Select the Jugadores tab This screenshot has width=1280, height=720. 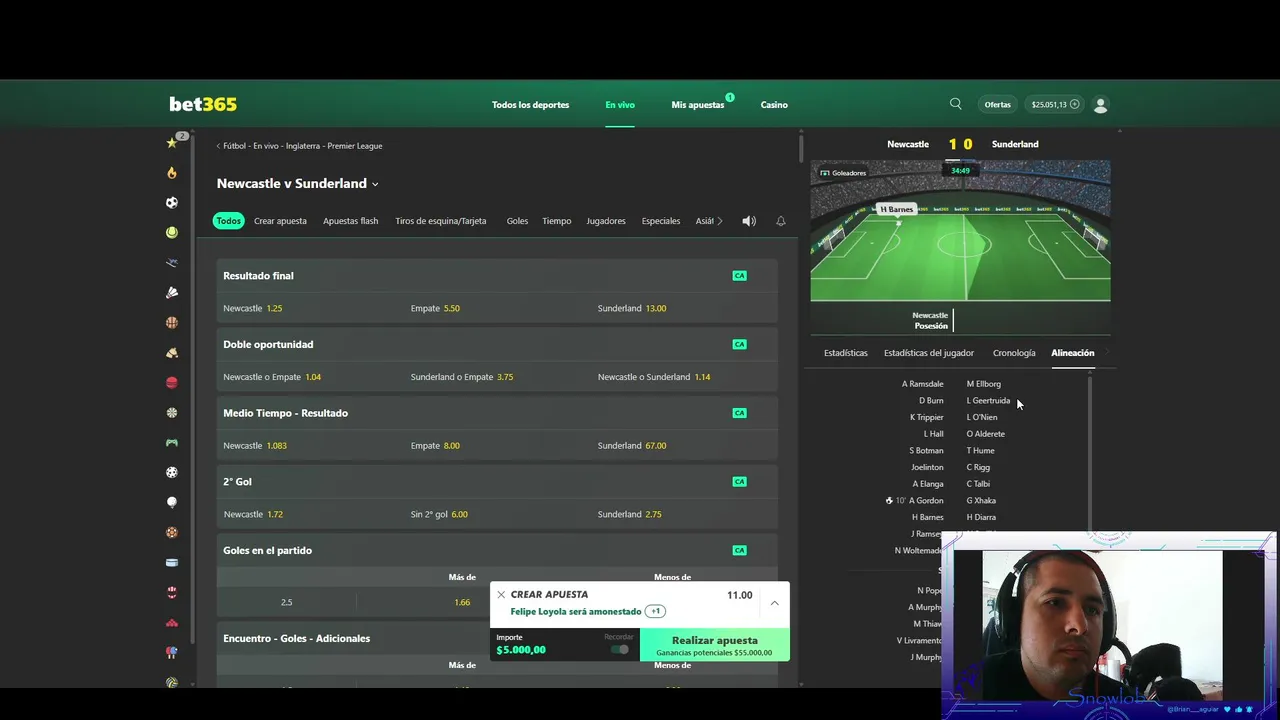pos(606,221)
